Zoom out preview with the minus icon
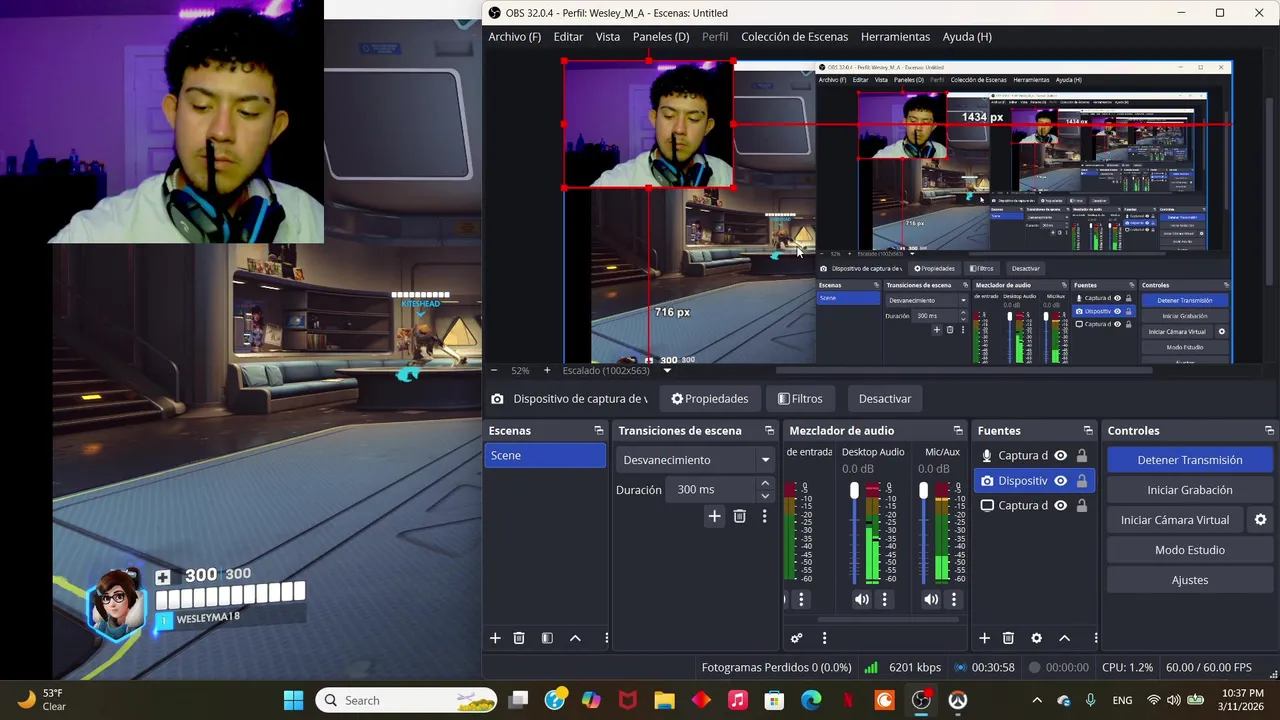The width and height of the screenshot is (1280, 720). tap(494, 370)
